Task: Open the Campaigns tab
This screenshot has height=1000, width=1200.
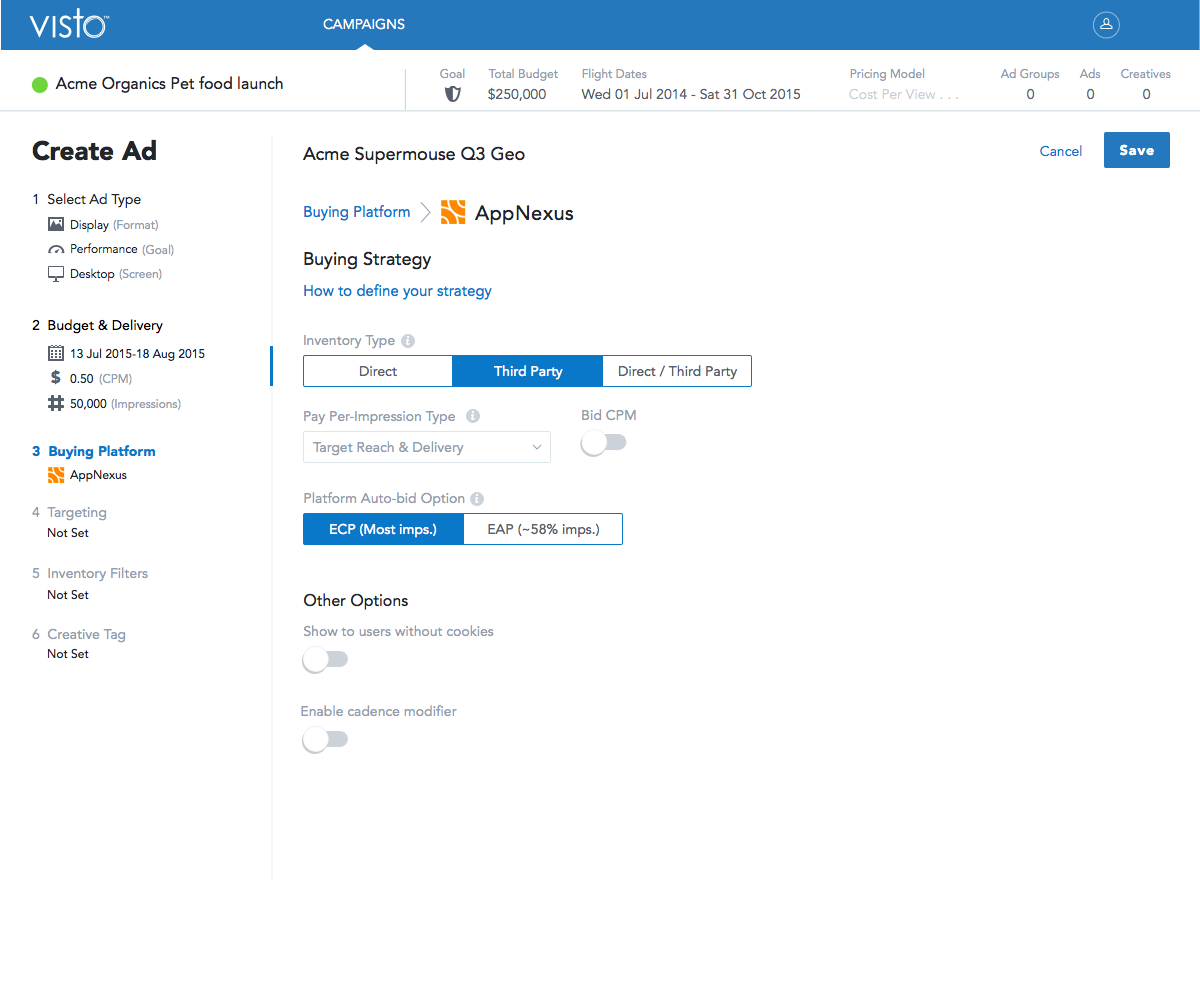Action: click(364, 25)
